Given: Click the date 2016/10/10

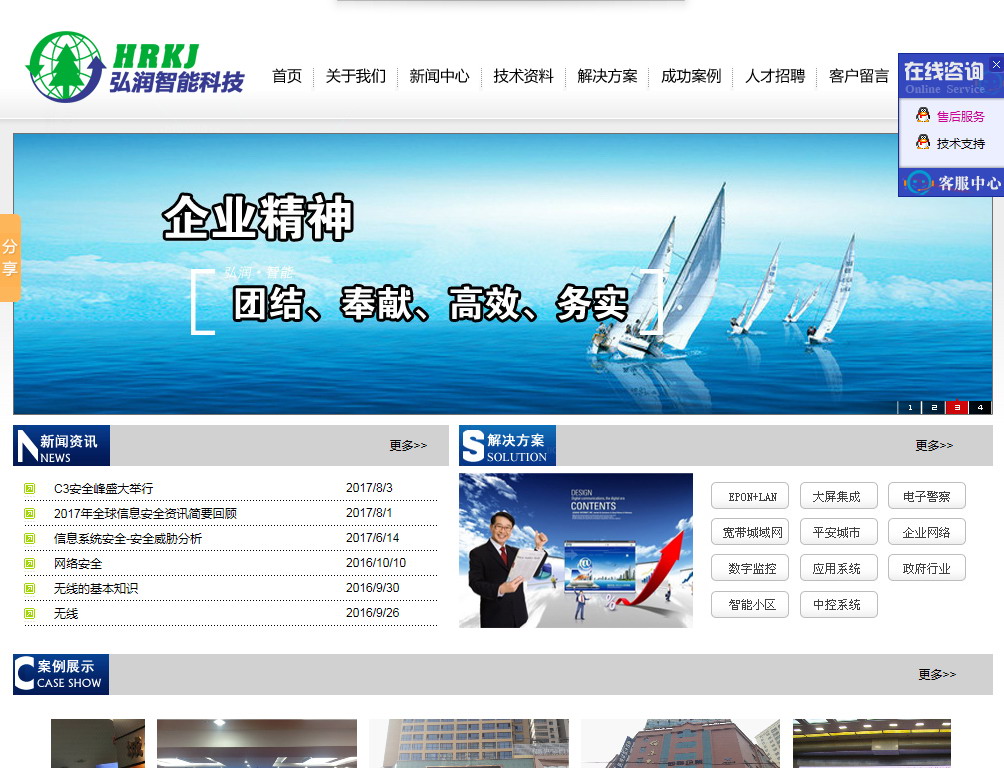Looking at the screenshot, I should coord(376,563).
